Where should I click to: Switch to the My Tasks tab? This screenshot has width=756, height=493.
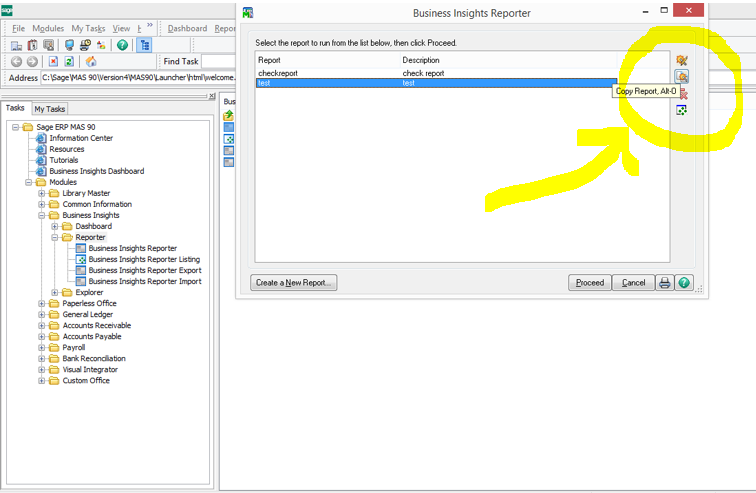tap(49, 109)
